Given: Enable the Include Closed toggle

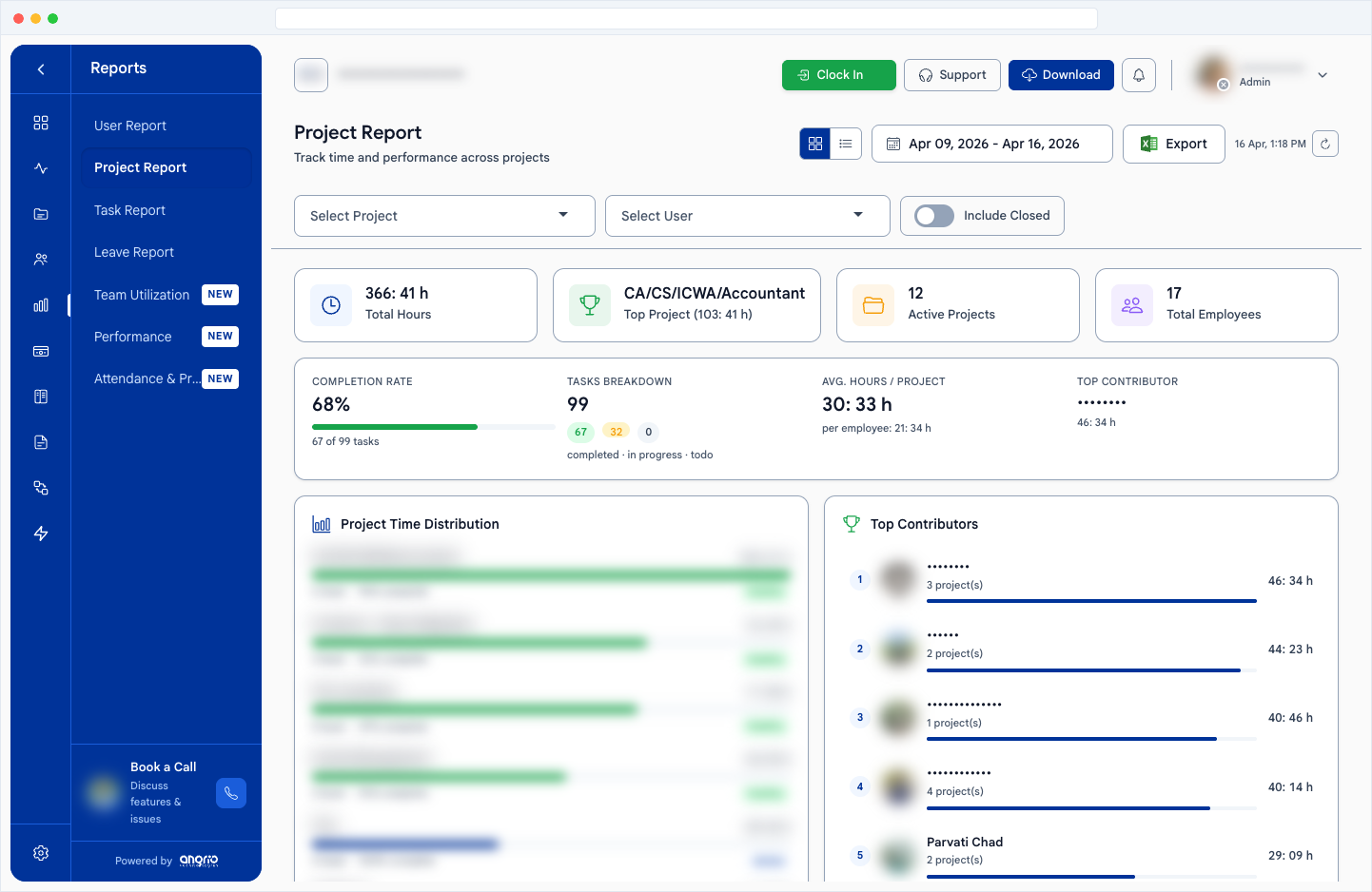Looking at the screenshot, I should click(x=932, y=216).
